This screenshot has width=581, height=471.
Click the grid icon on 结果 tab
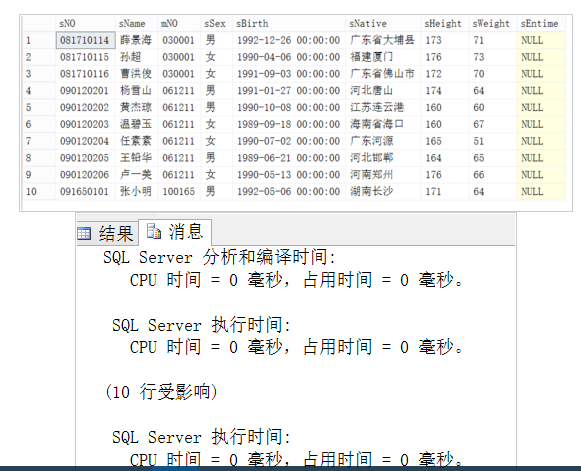[84, 233]
